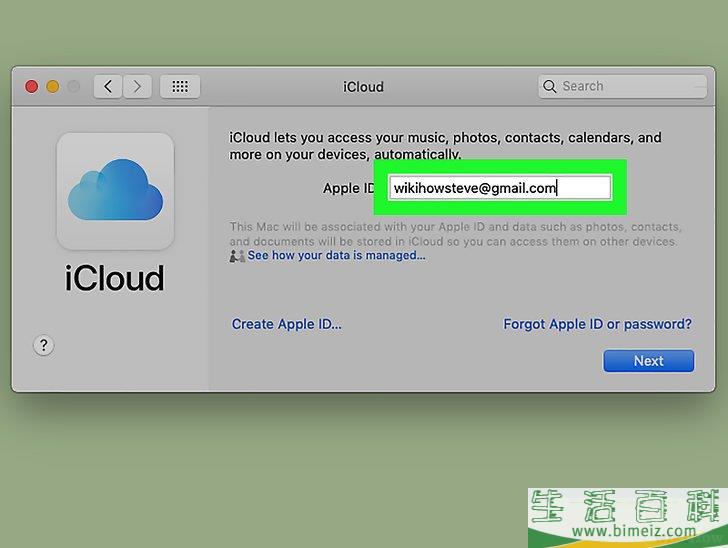This screenshot has width=728, height=548.
Task: Click the iCloud lets you access description text
Action: (445, 146)
